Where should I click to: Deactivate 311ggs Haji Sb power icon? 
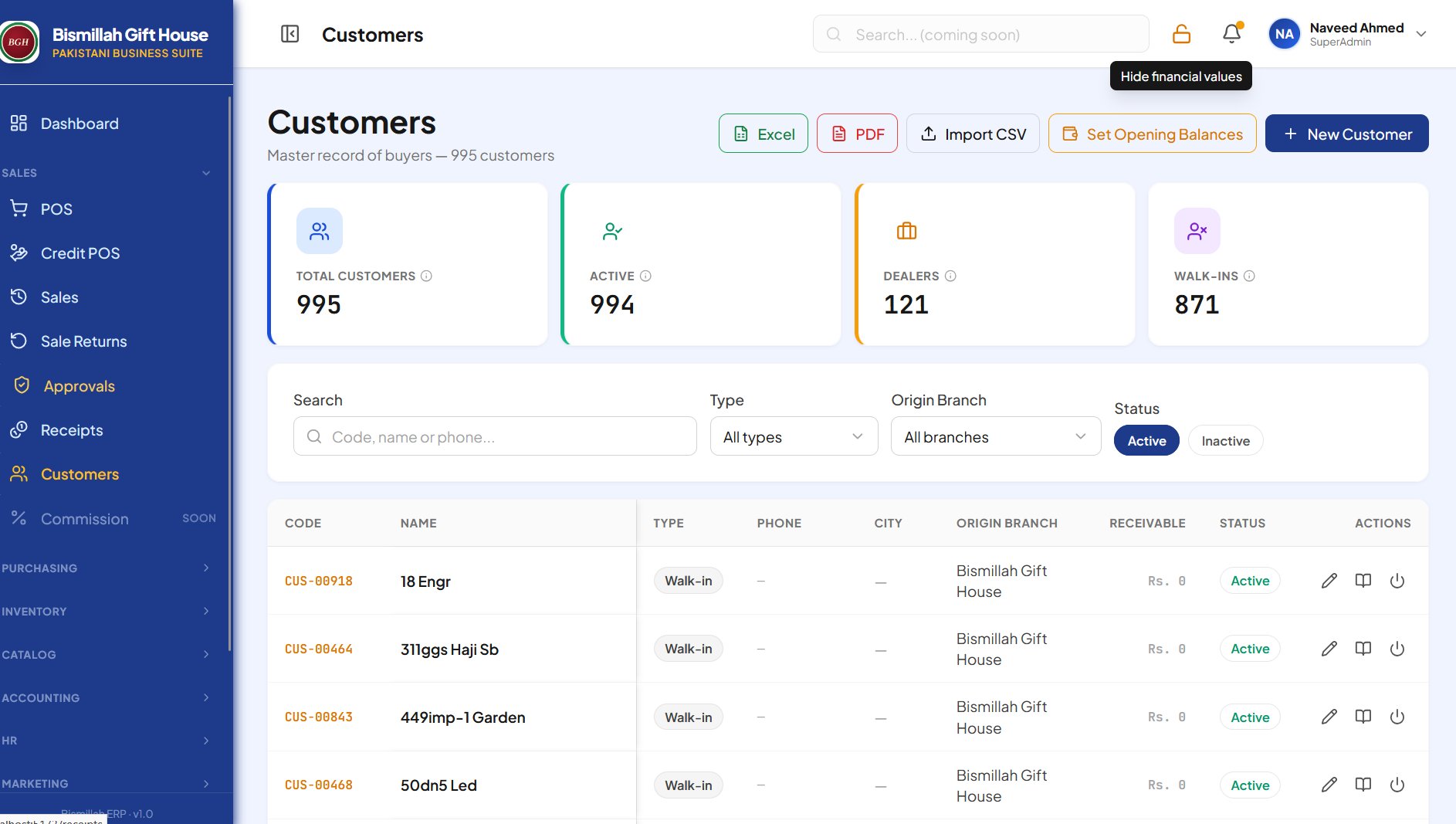tap(1397, 649)
